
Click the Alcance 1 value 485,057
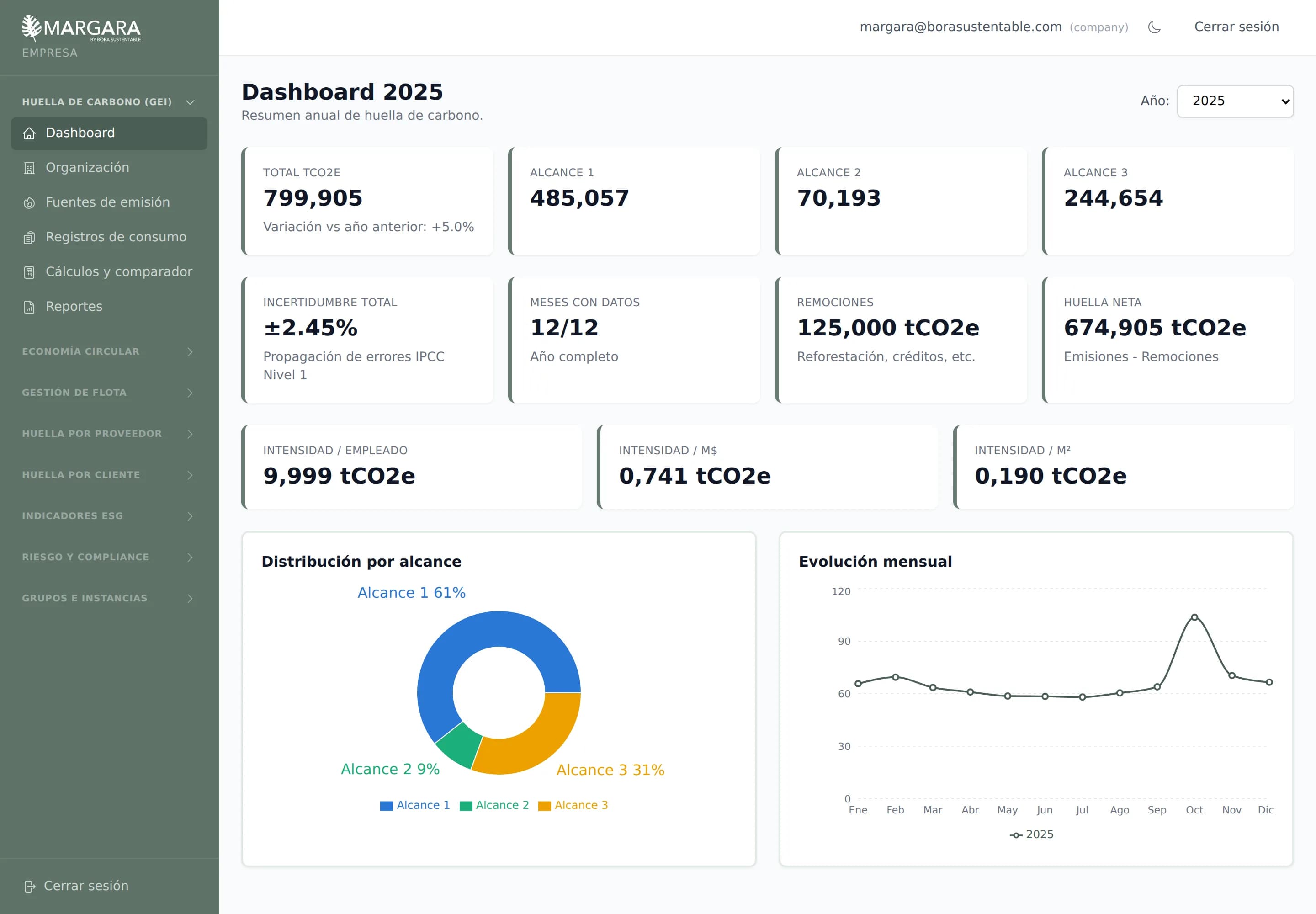tap(579, 198)
